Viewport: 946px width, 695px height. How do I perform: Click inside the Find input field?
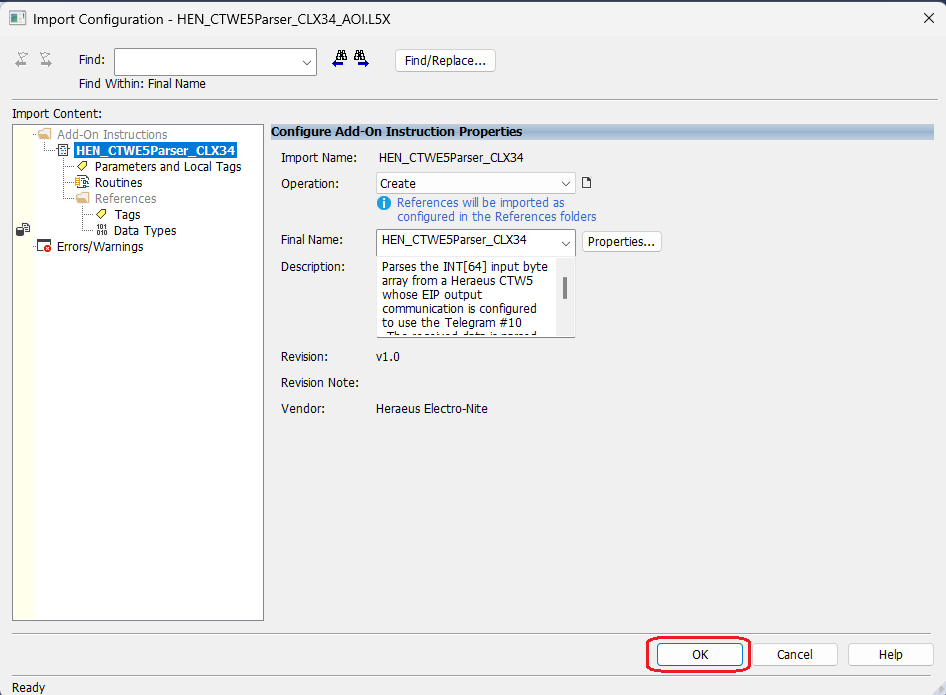pos(207,62)
